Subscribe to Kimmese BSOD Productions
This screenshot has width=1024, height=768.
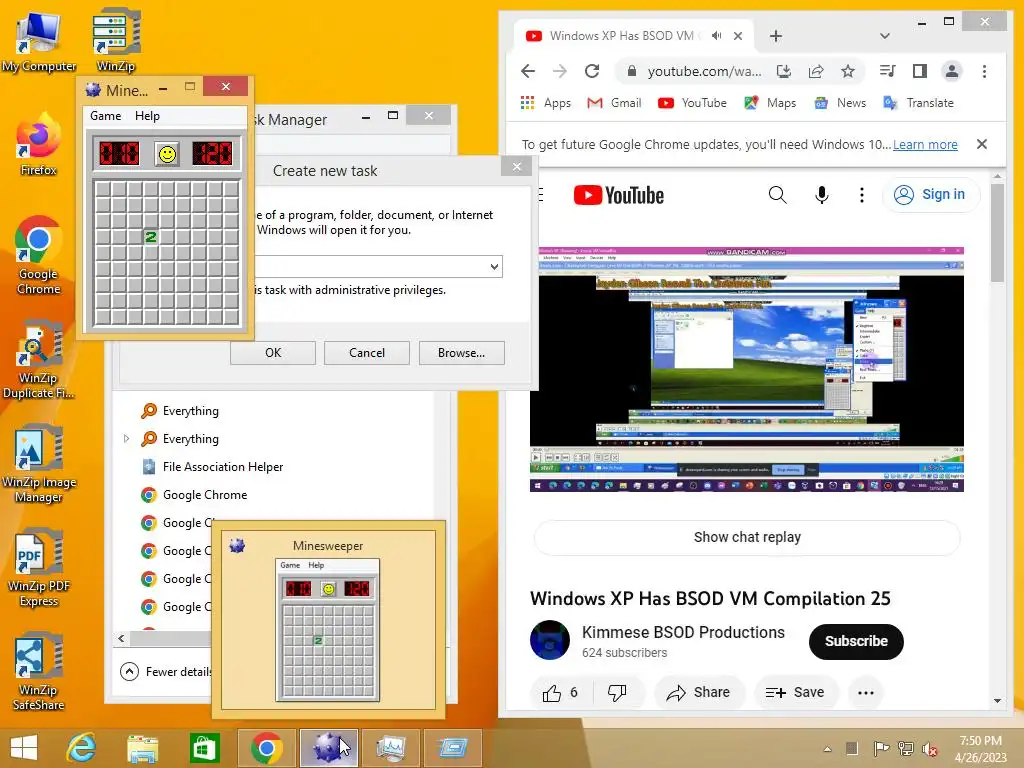tap(856, 641)
